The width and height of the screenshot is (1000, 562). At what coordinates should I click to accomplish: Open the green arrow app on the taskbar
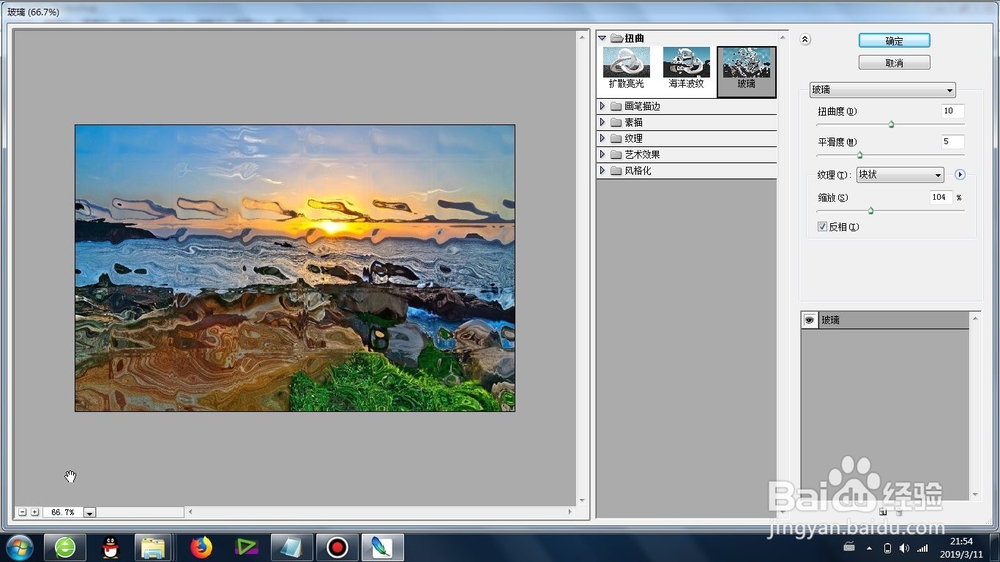point(246,547)
